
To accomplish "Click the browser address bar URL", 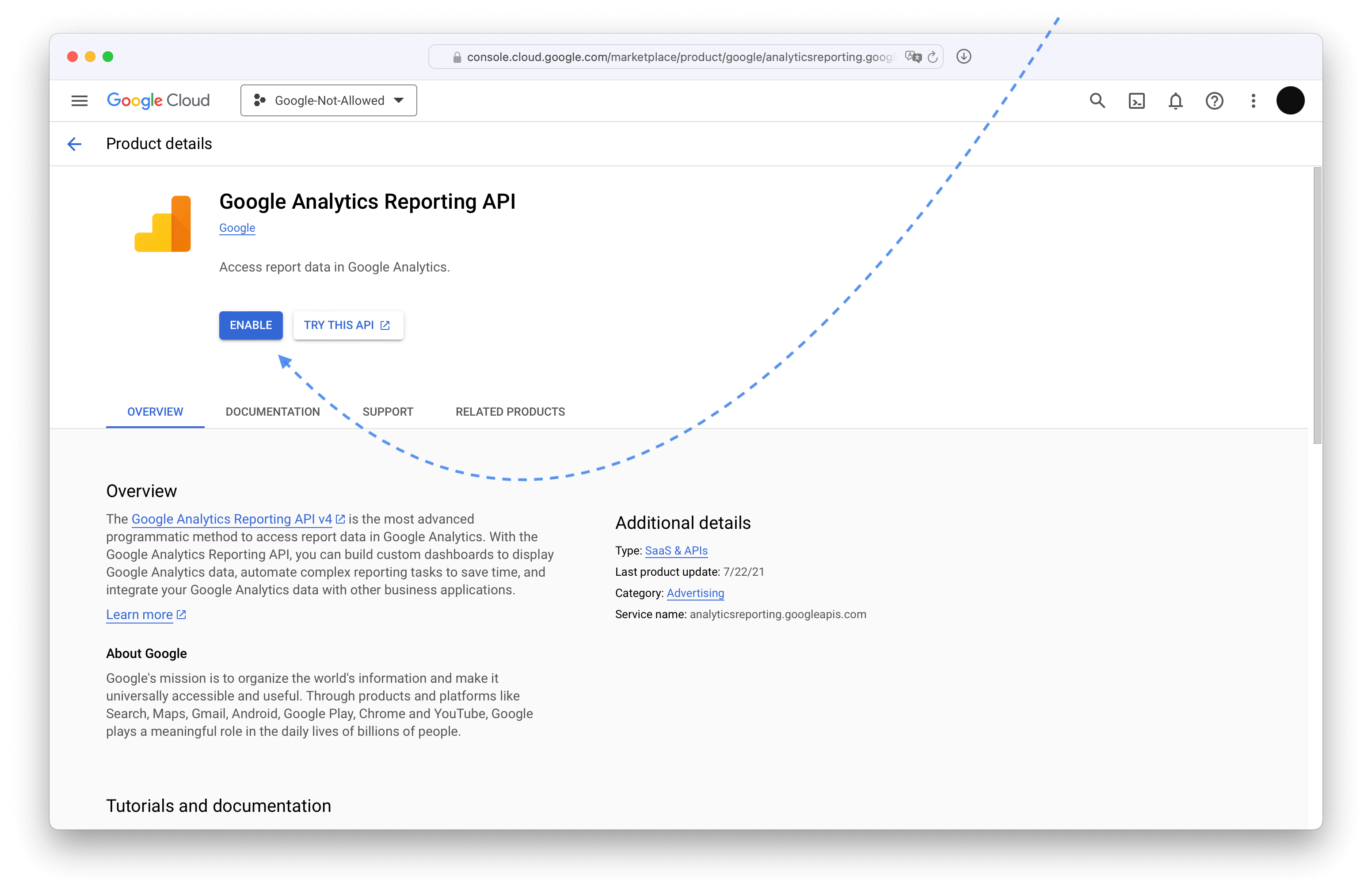I will point(679,57).
